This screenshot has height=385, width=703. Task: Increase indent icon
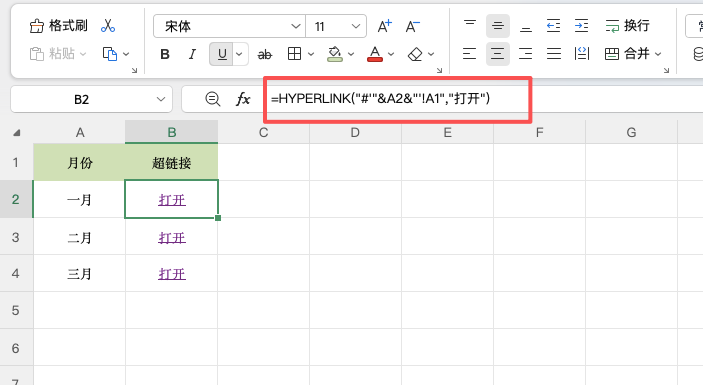(x=581, y=26)
